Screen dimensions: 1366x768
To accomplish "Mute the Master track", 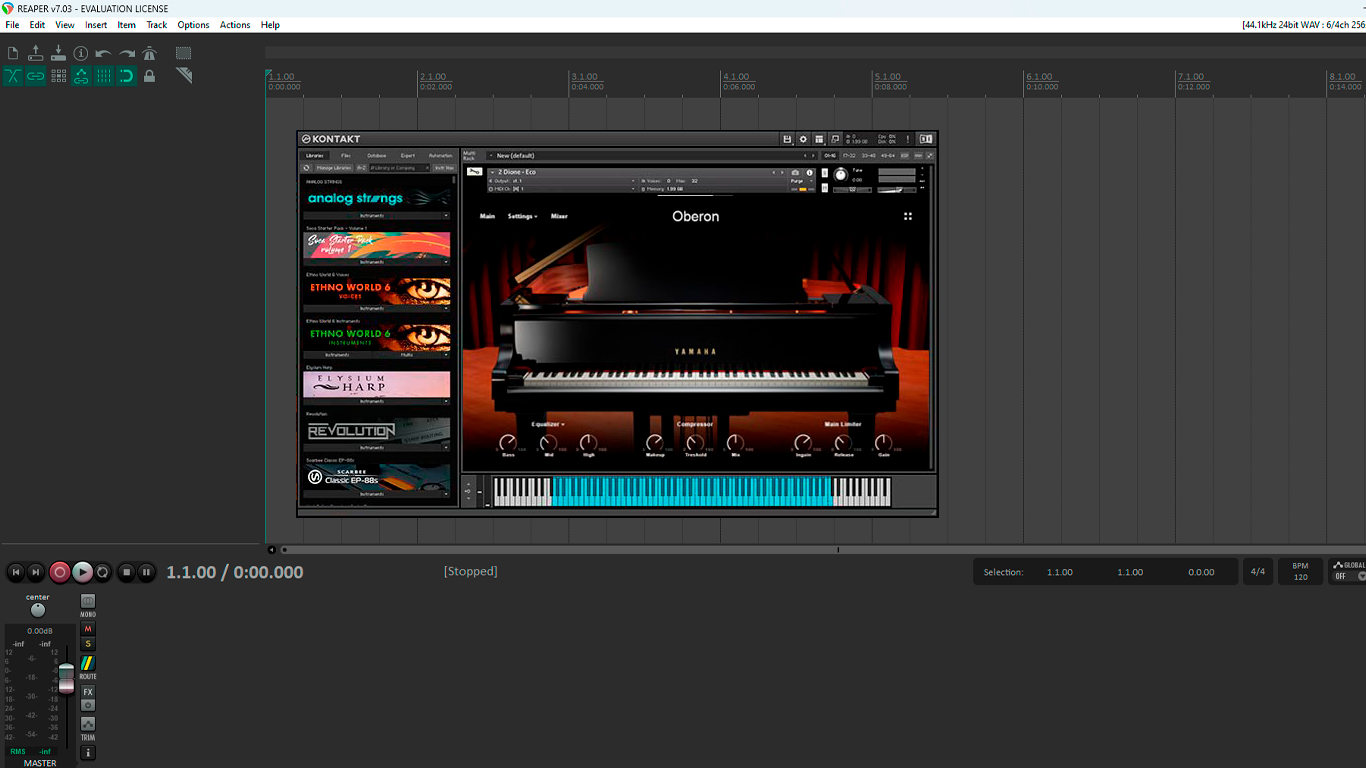I will [x=88, y=629].
